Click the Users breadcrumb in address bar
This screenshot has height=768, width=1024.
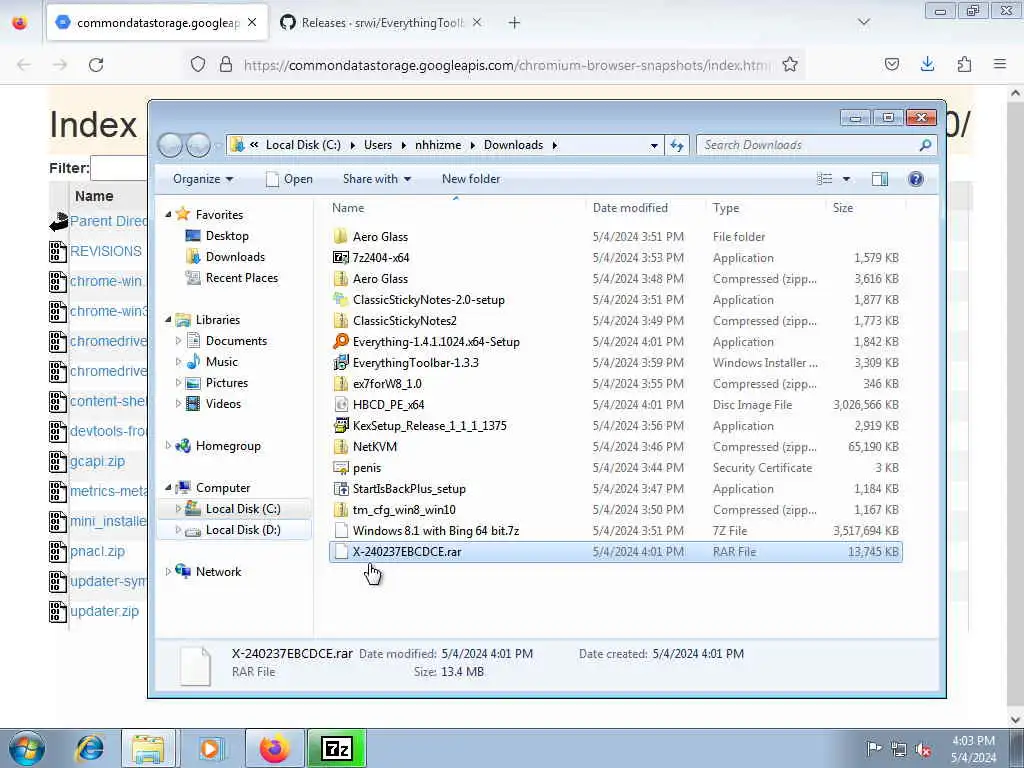(378, 145)
